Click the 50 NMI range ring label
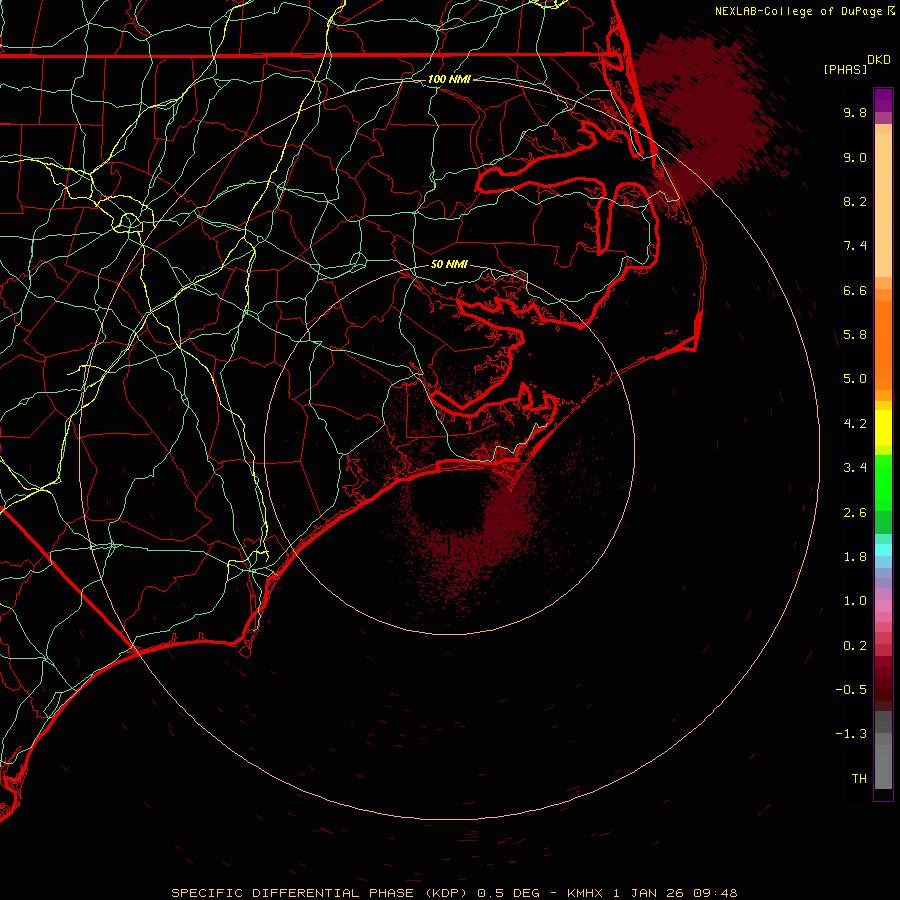Screen dimensions: 900x900 tap(449, 264)
